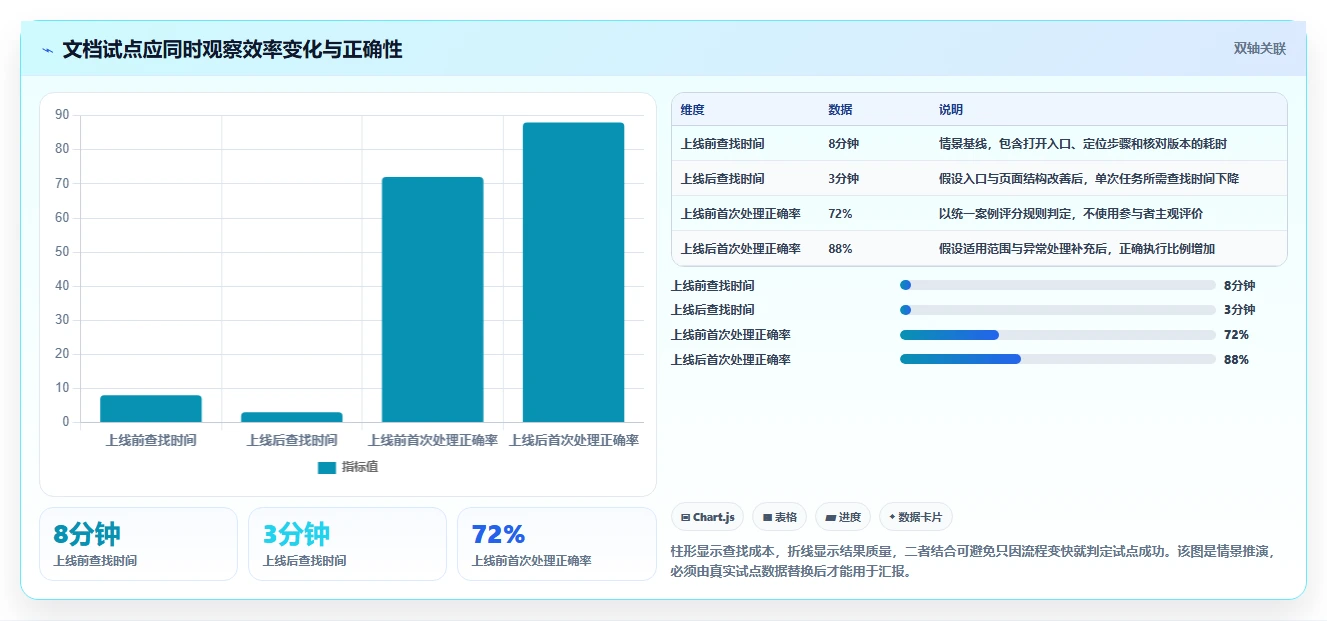This screenshot has height=621, width=1327.
Task: Click the 上线前首次处理正确率 progress row label
Action: [730, 335]
